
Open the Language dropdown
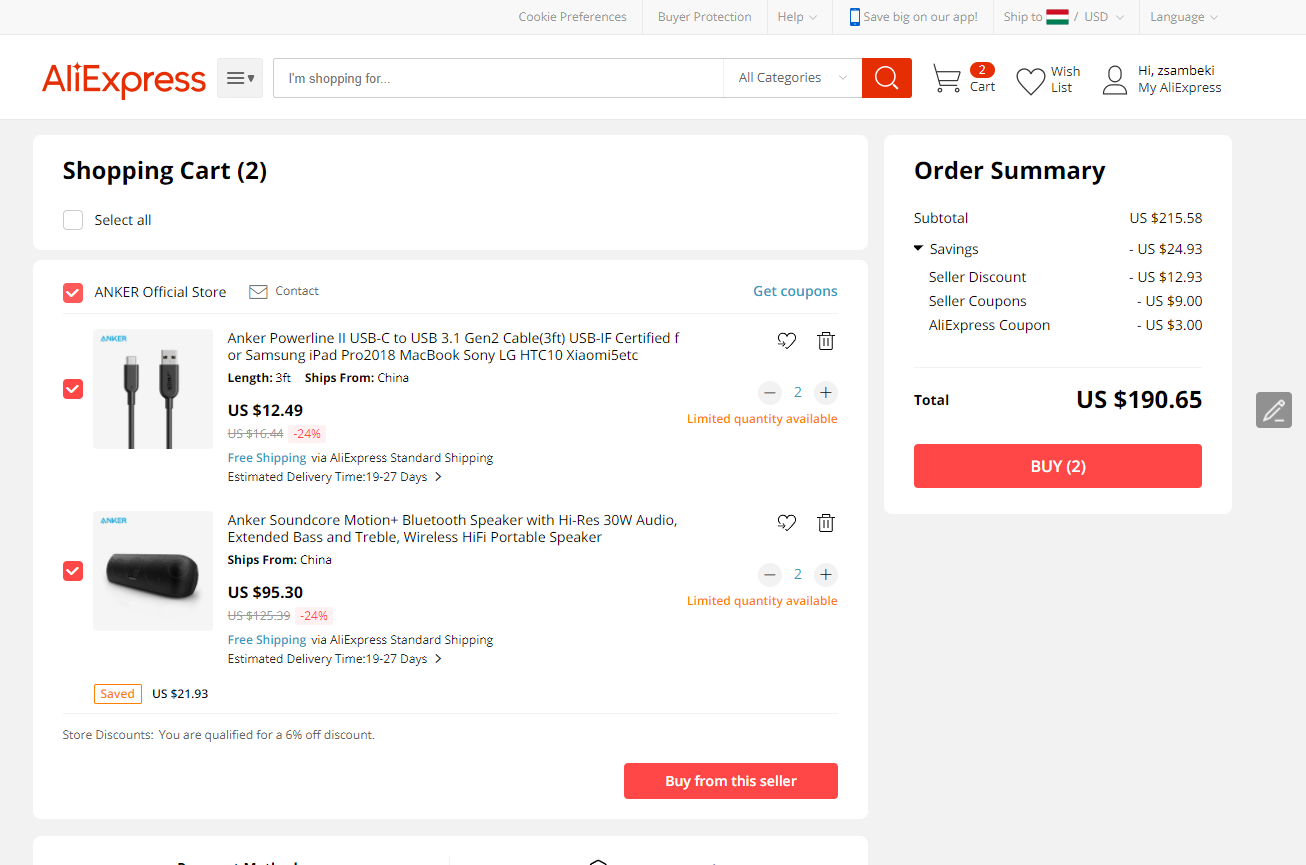[1184, 17]
